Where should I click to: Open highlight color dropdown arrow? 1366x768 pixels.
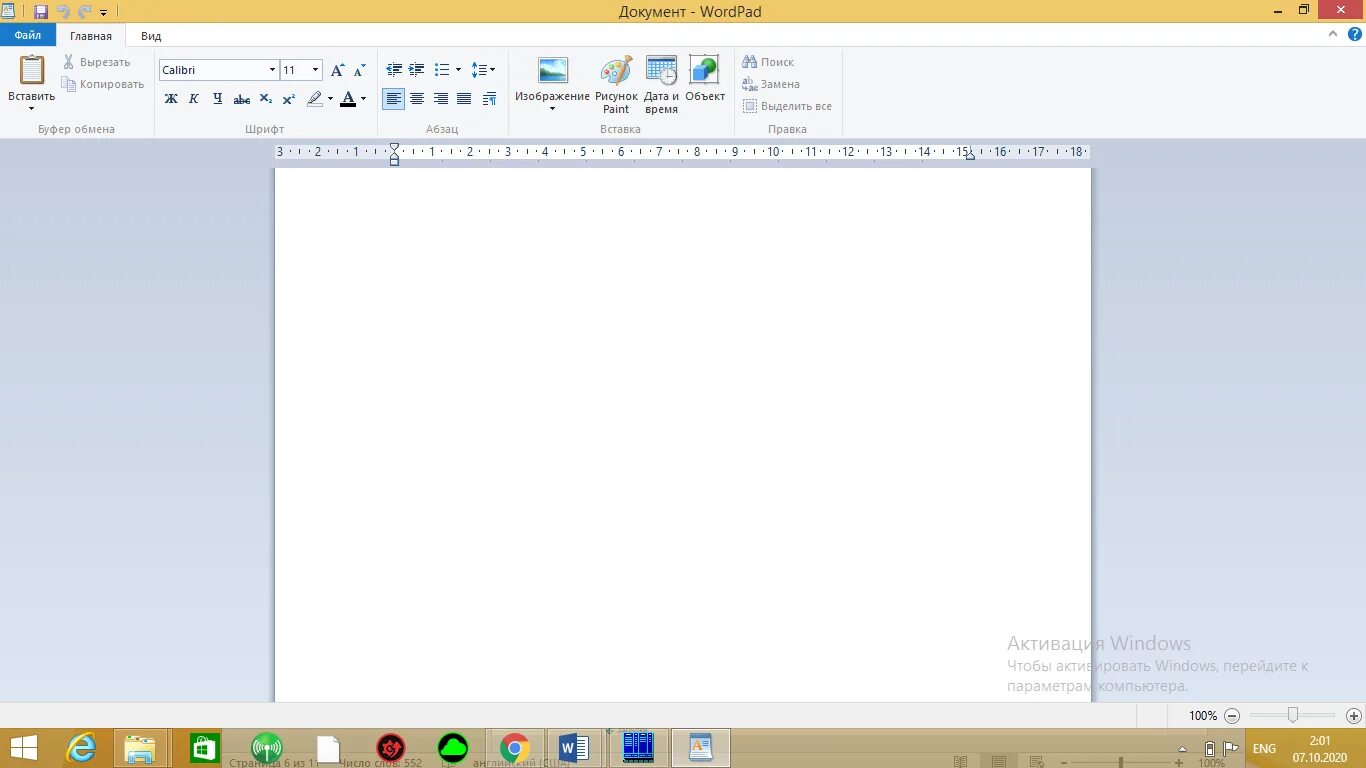point(330,99)
